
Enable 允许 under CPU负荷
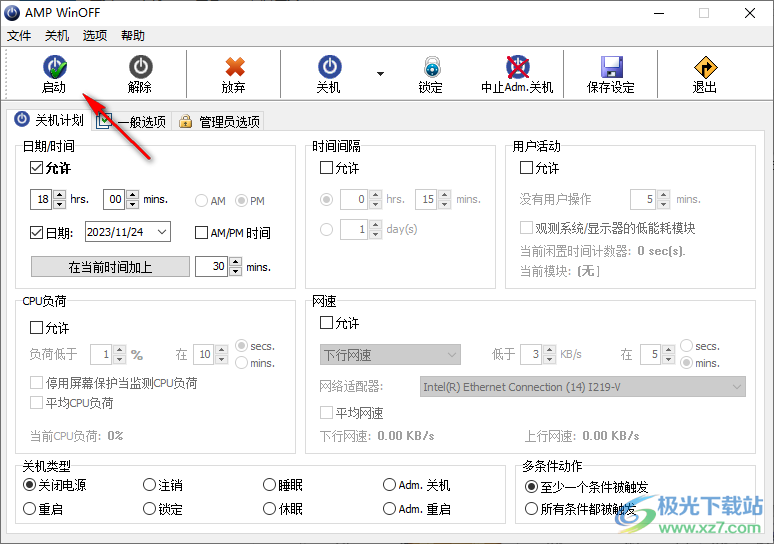37,327
